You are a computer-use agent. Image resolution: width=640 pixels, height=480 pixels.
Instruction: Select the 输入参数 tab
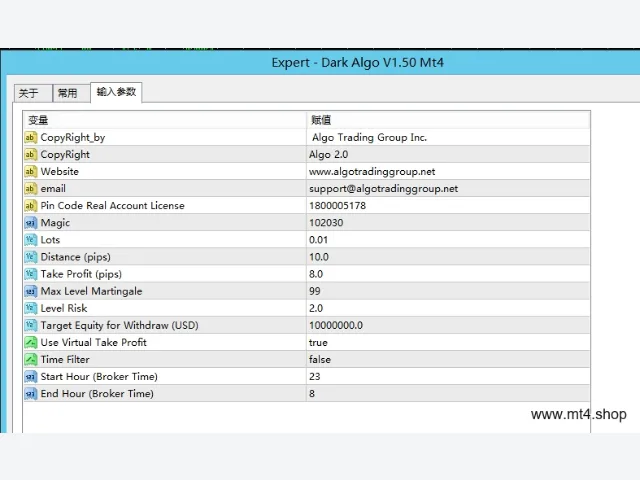click(x=116, y=92)
